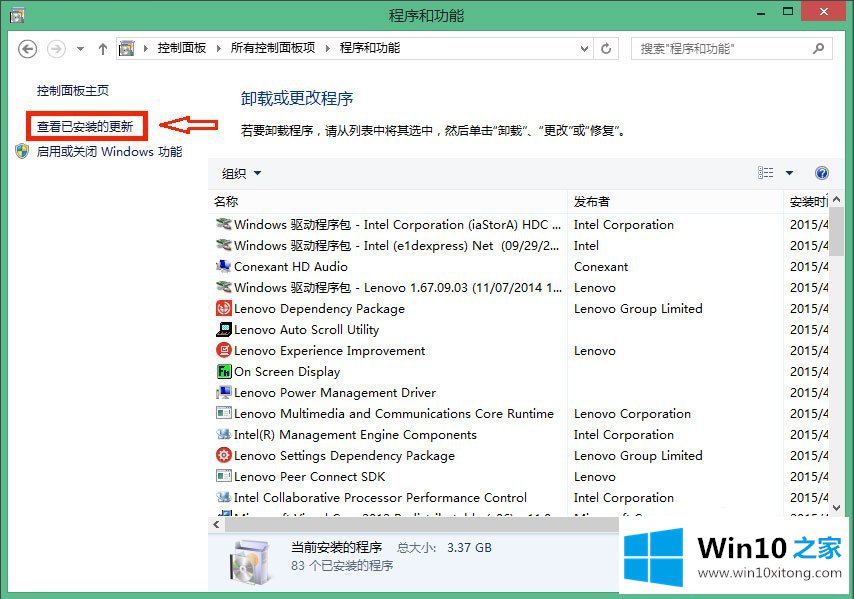This screenshot has height=599, width=854.
Task: Select 控制面板 in the breadcrumb
Action: point(182,48)
